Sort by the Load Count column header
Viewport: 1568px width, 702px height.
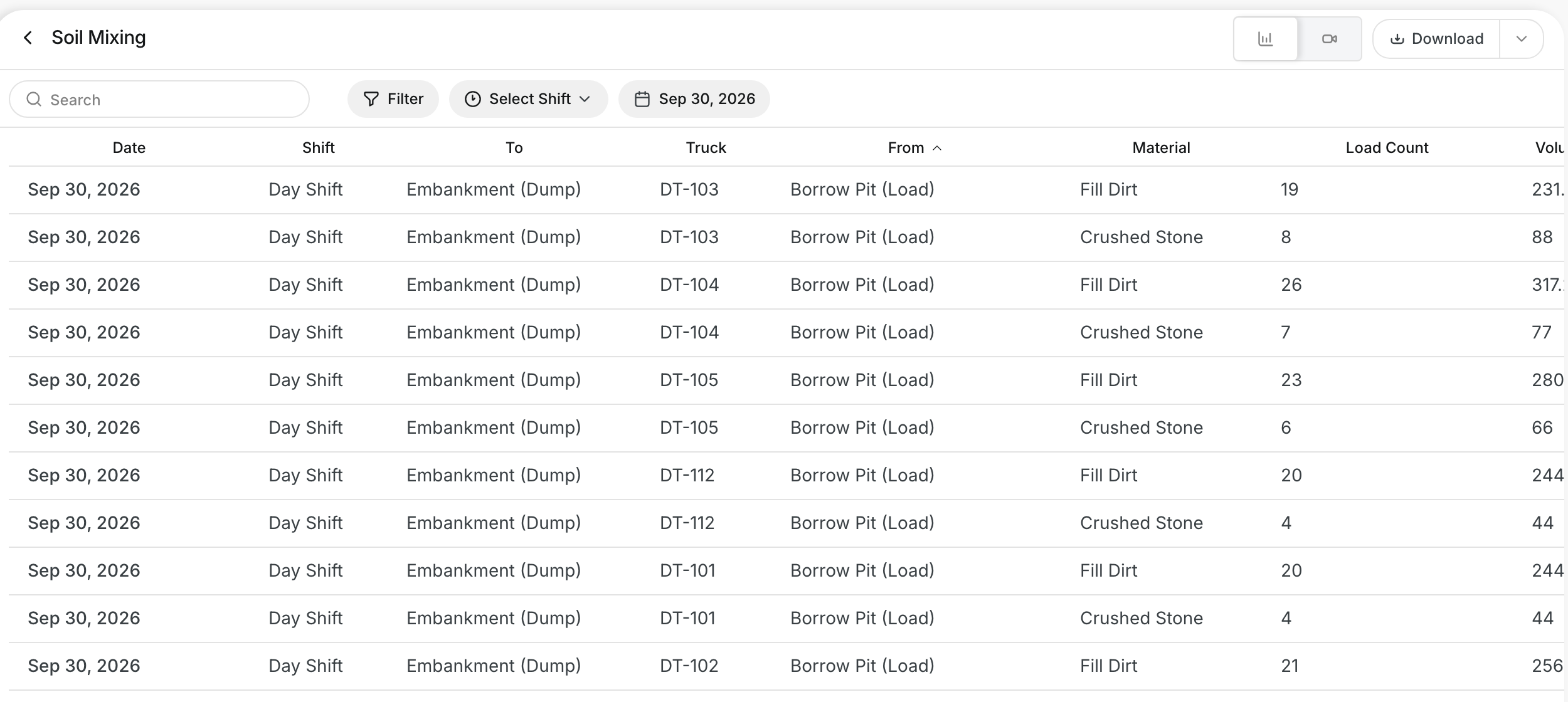pyautogui.click(x=1387, y=148)
